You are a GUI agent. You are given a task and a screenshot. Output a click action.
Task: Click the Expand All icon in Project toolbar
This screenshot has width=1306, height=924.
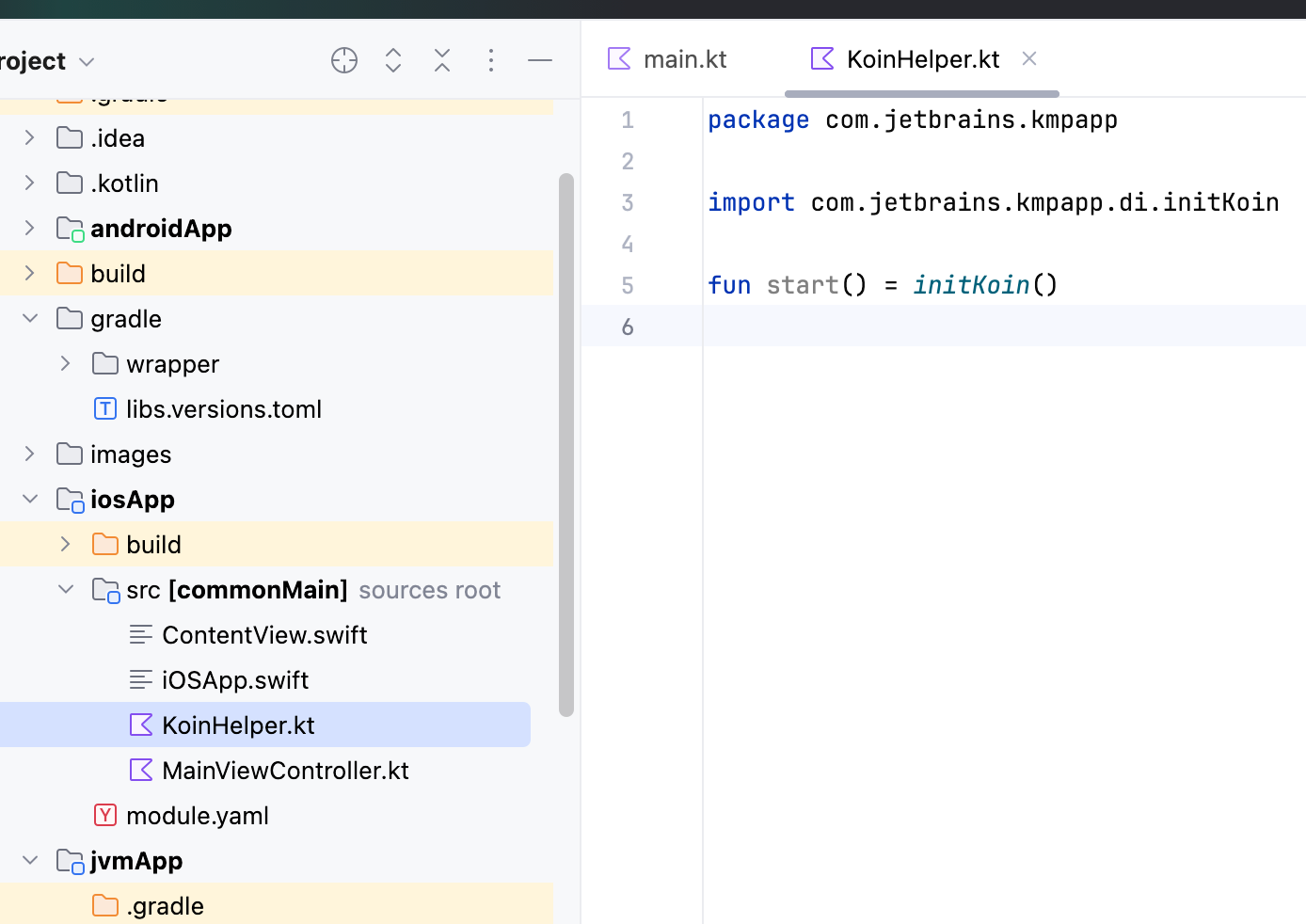tap(393, 60)
